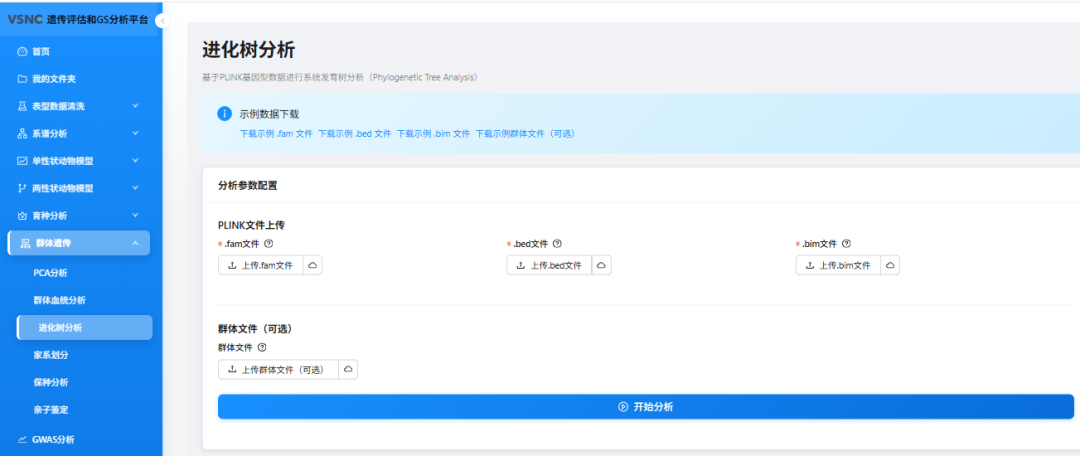Click the help icon next to .fam文件
1080x456 pixels.
pyautogui.click(x=269, y=243)
